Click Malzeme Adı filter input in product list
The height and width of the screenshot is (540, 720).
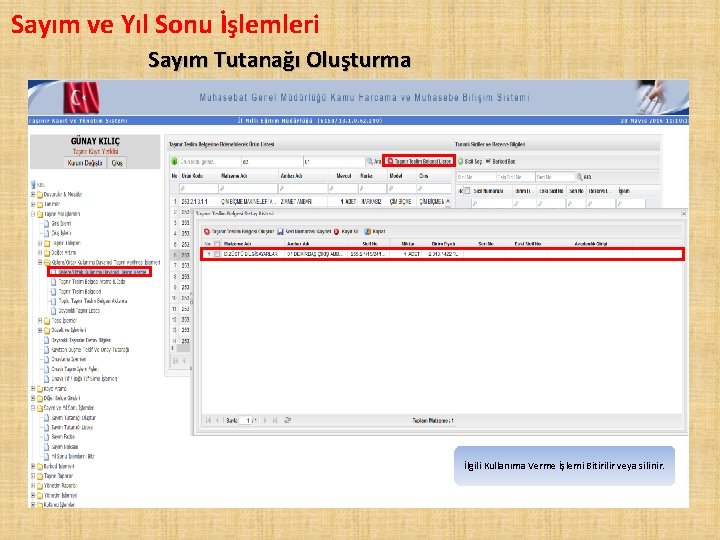248,188
